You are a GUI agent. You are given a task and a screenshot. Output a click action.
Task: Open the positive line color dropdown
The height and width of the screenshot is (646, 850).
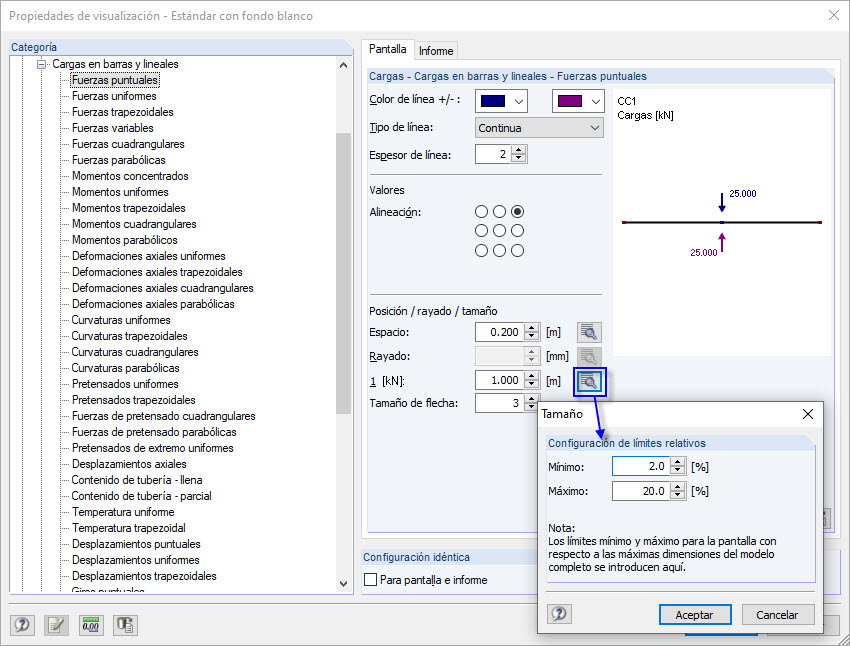519,101
